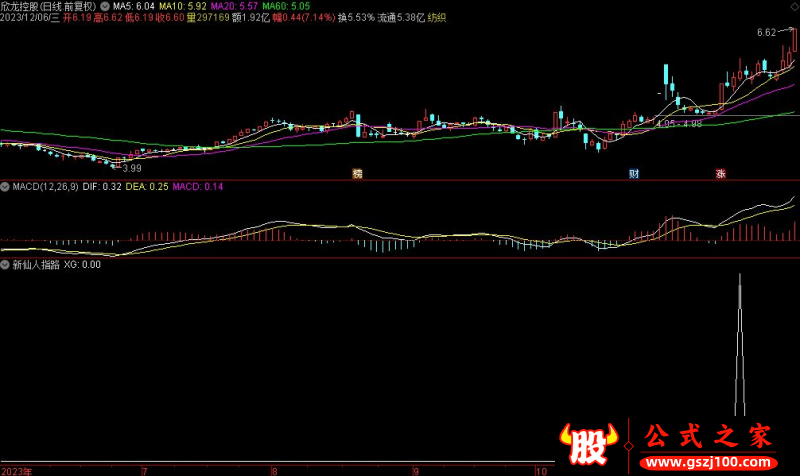The width and height of the screenshot is (800, 476).
Task: Click the magenta MACD: 0.14 value
Action: [197, 187]
